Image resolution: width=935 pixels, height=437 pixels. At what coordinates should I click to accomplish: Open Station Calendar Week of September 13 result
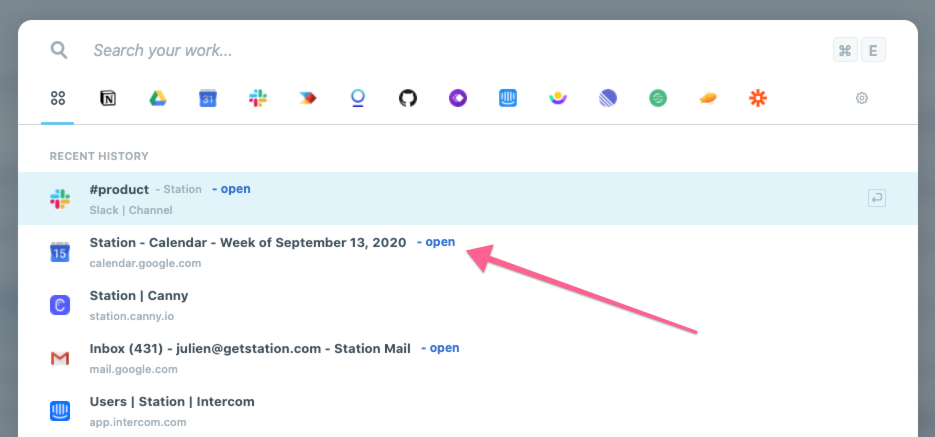click(468, 252)
